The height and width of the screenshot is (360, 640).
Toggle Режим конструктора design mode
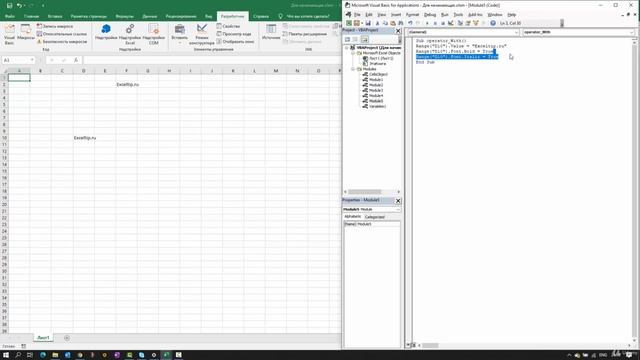click(x=202, y=34)
